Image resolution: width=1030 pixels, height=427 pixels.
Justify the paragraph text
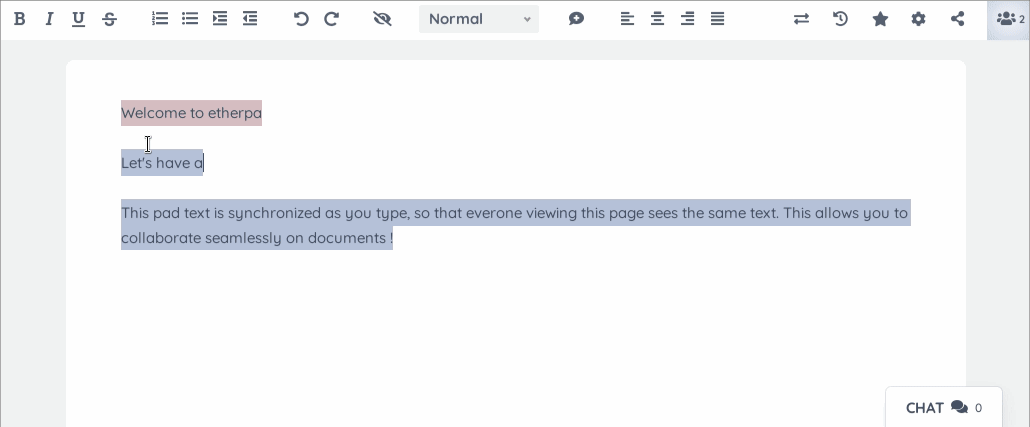click(717, 19)
